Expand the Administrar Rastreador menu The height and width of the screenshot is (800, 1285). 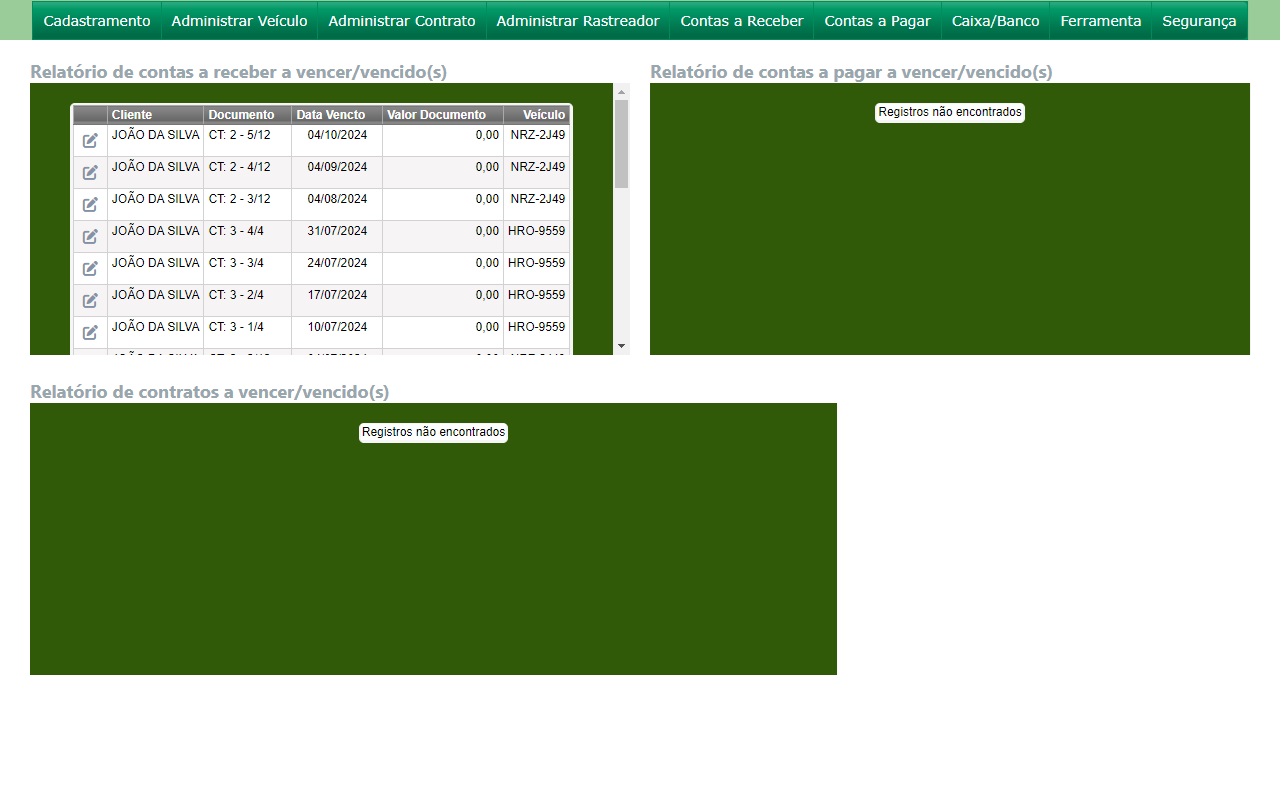[578, 21]
